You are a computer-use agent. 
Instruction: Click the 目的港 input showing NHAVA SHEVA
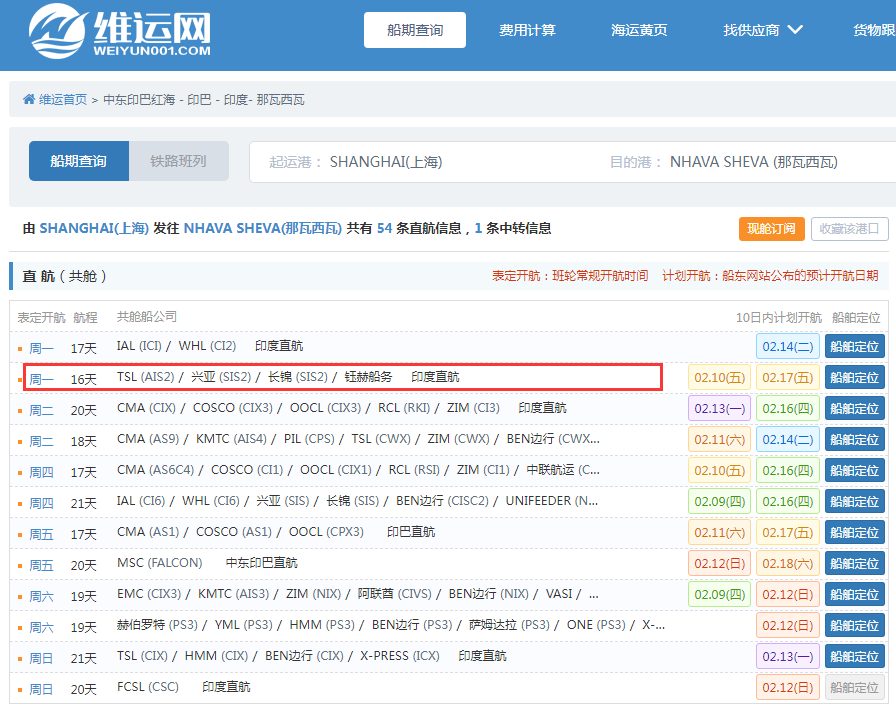740,161
